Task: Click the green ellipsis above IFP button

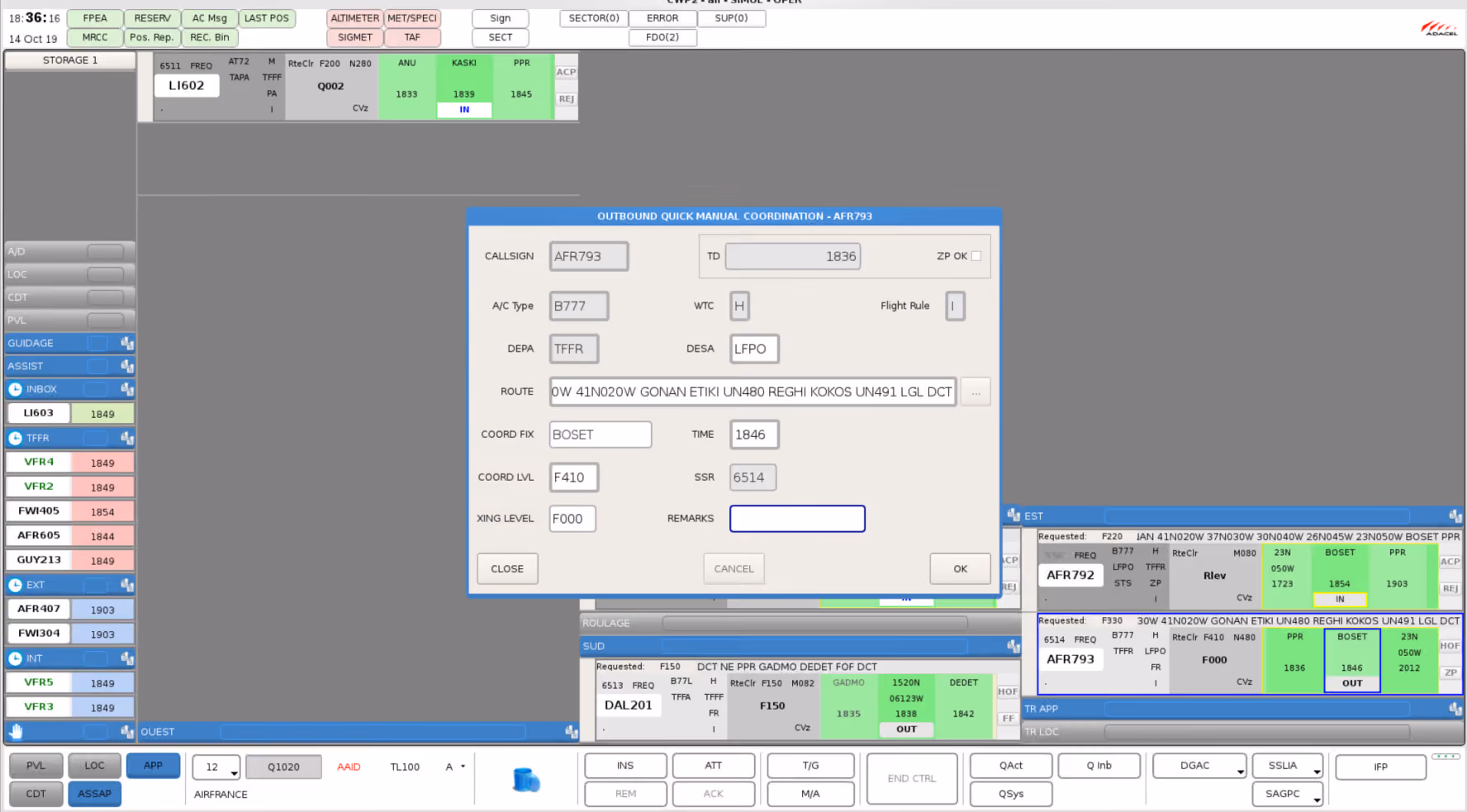Action: (1446, 757)
